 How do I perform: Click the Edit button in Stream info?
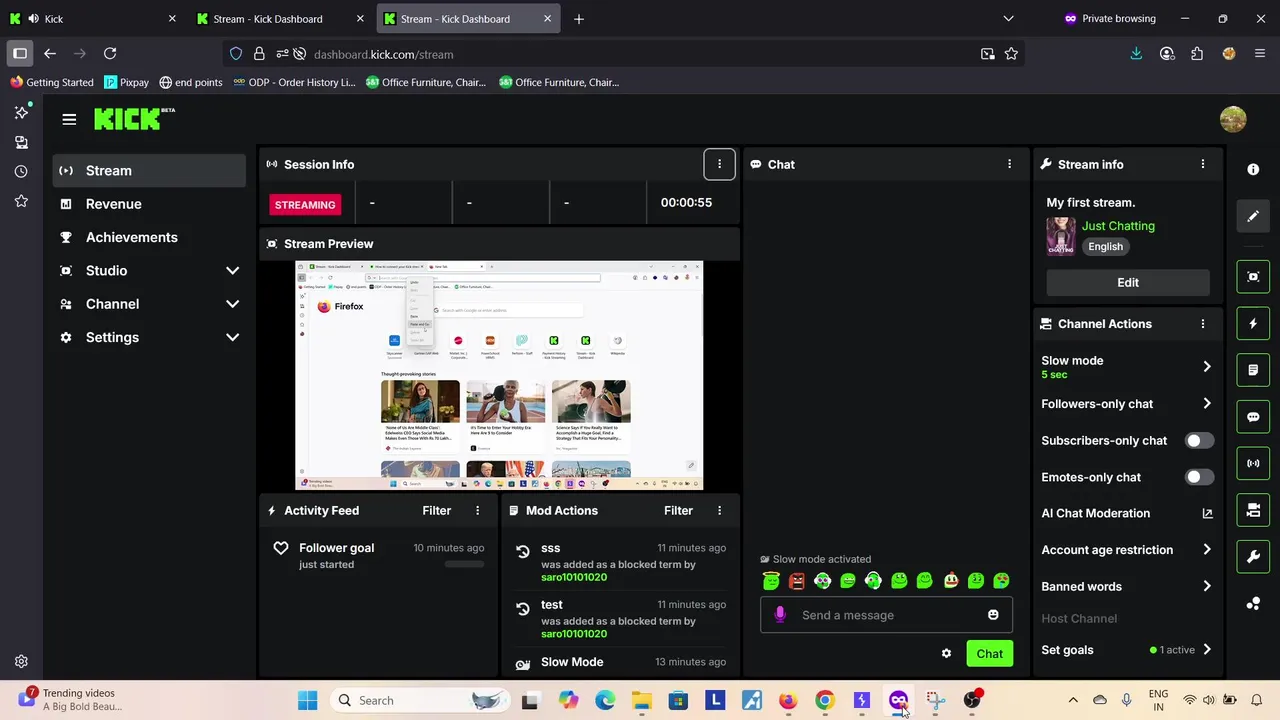pyautogui.click(x=1128, y=283)
